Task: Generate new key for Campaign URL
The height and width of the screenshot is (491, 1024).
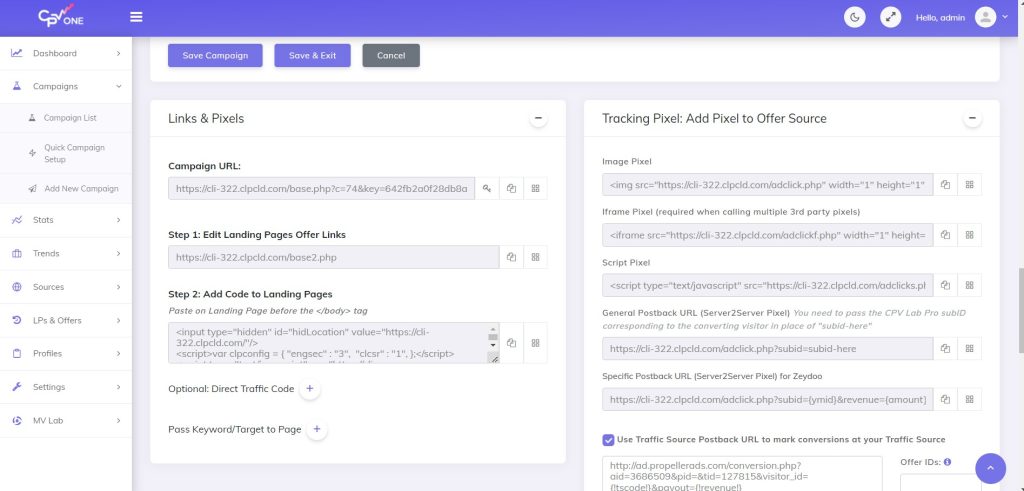Action: (x=487, y=188)
